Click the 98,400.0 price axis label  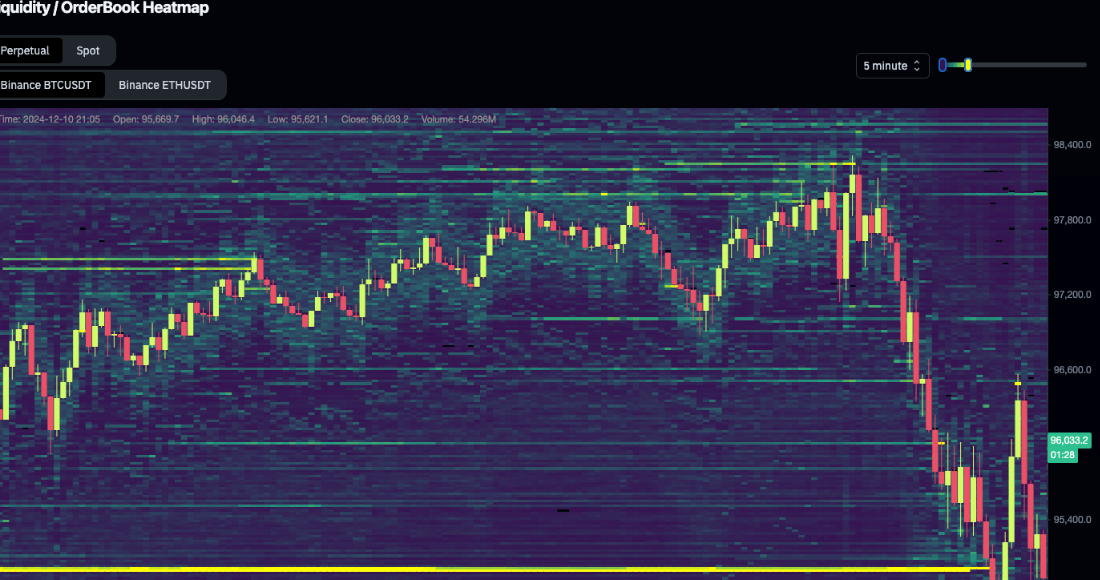point(1072,144)
